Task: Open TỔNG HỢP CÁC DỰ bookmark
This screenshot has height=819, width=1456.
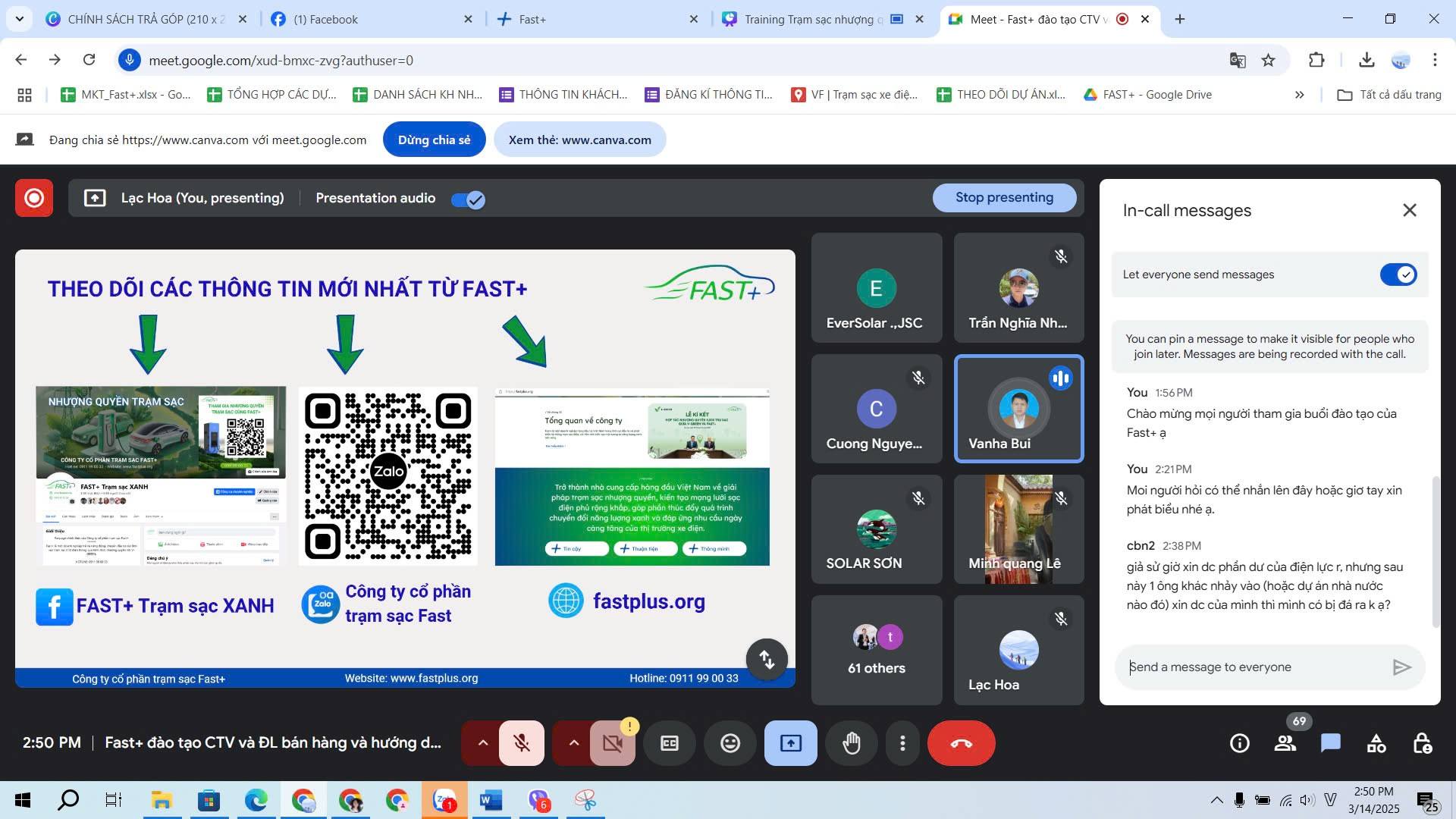Action: tap(271, 95)
